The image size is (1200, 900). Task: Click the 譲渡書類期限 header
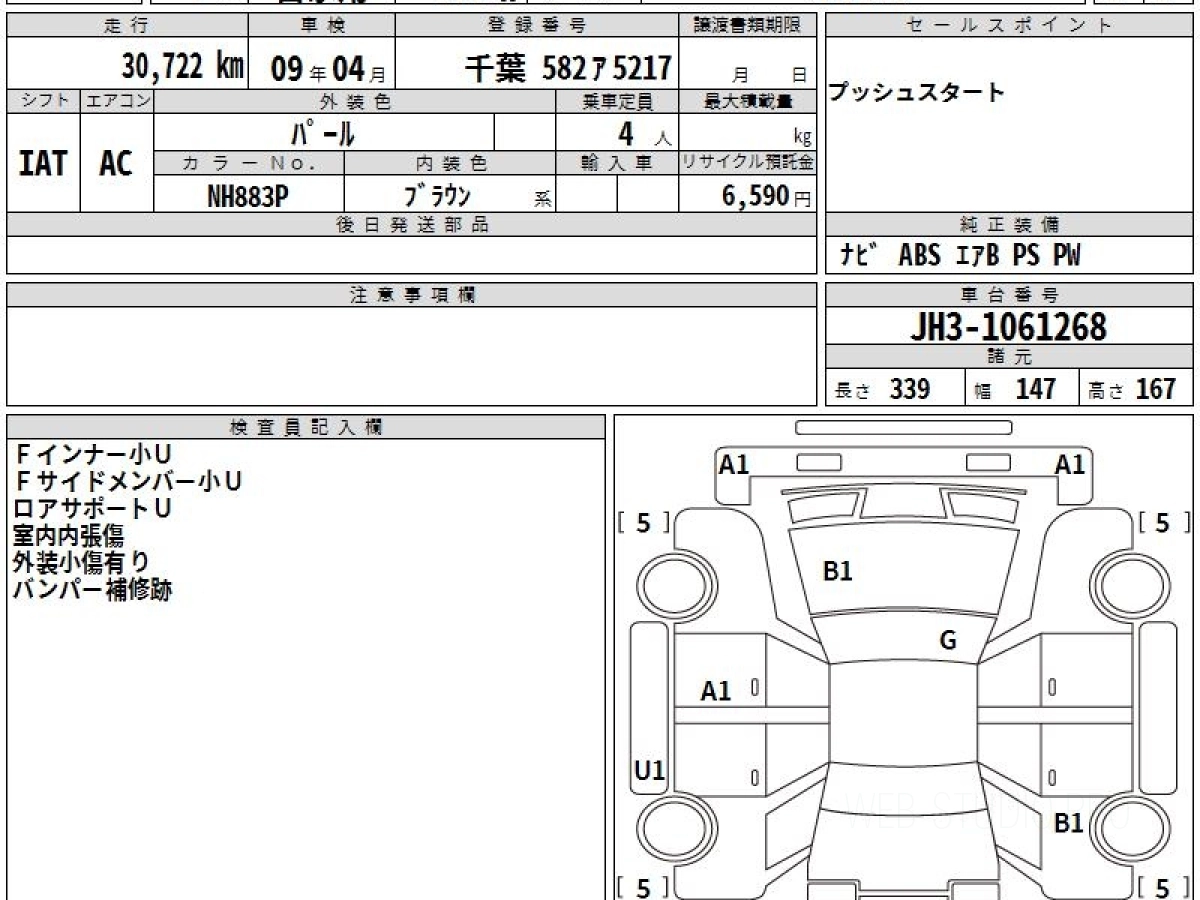coord(748,26)
